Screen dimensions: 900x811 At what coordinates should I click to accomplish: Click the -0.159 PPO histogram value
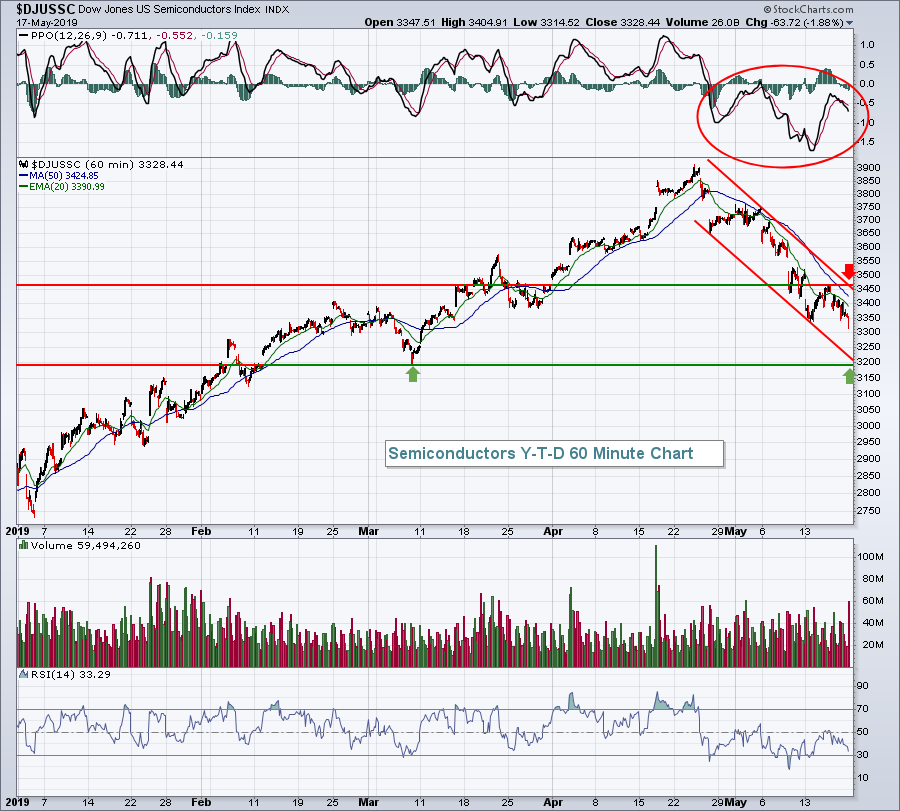pyautogui.click(x=219, y=36)
